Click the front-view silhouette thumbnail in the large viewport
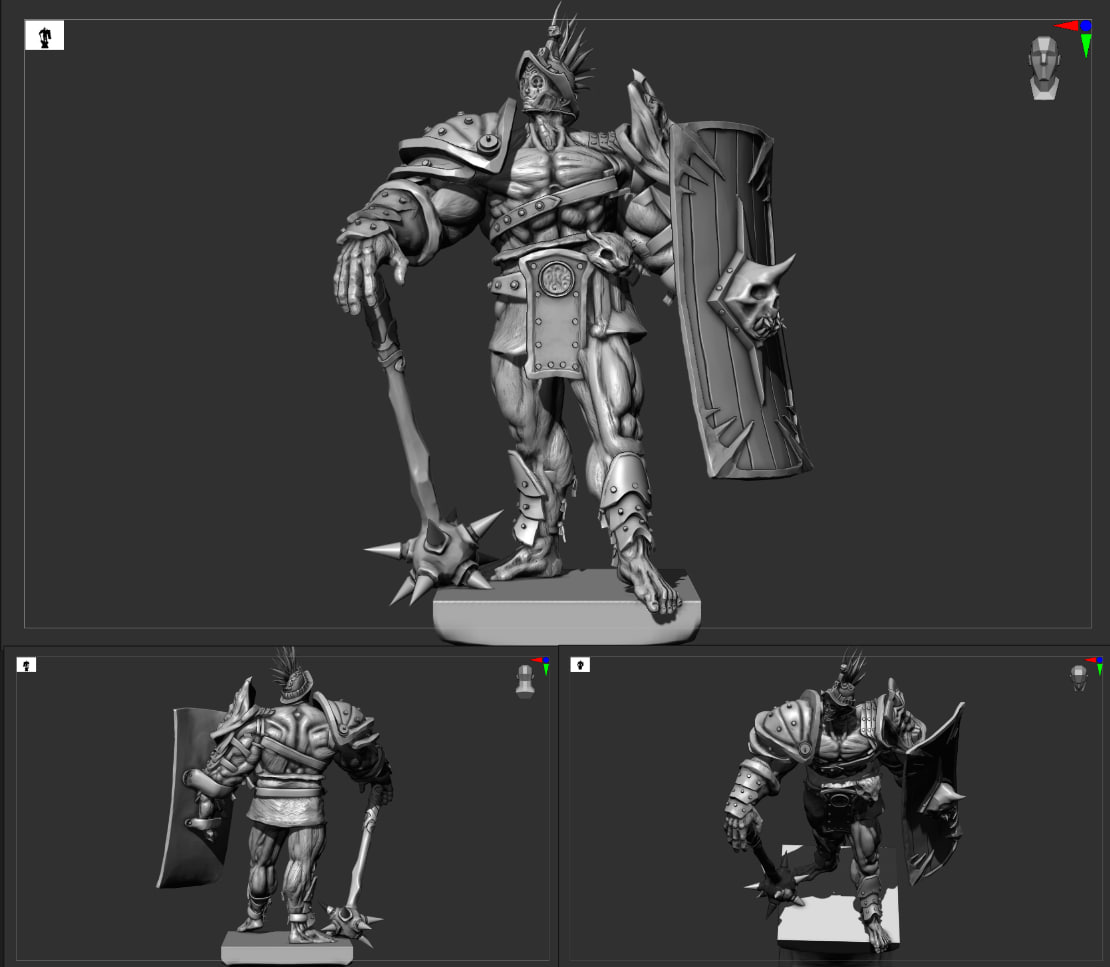 (45, 35)
